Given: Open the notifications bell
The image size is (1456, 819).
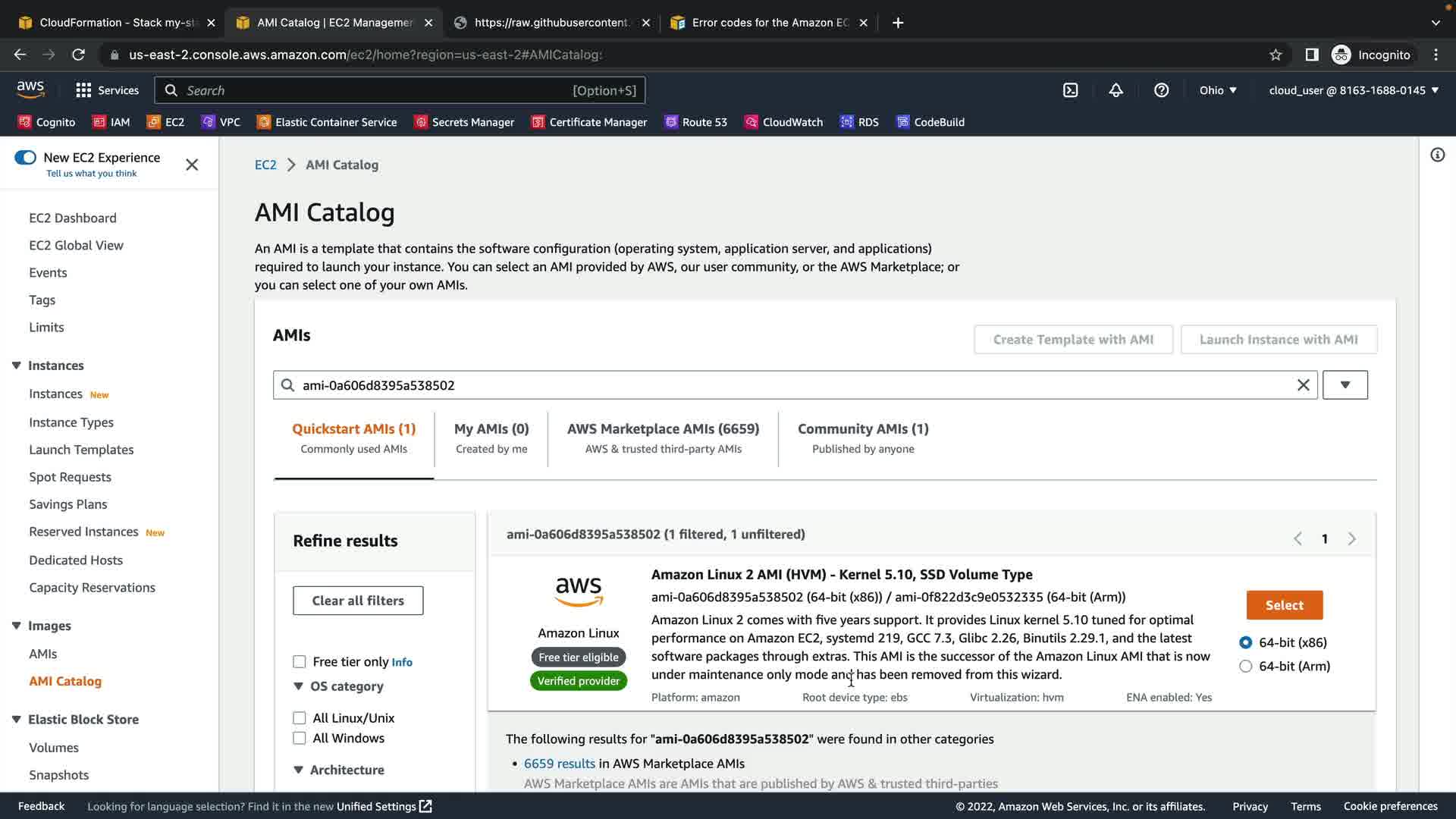Looking at the screenshot, I should coord(1116,90).
